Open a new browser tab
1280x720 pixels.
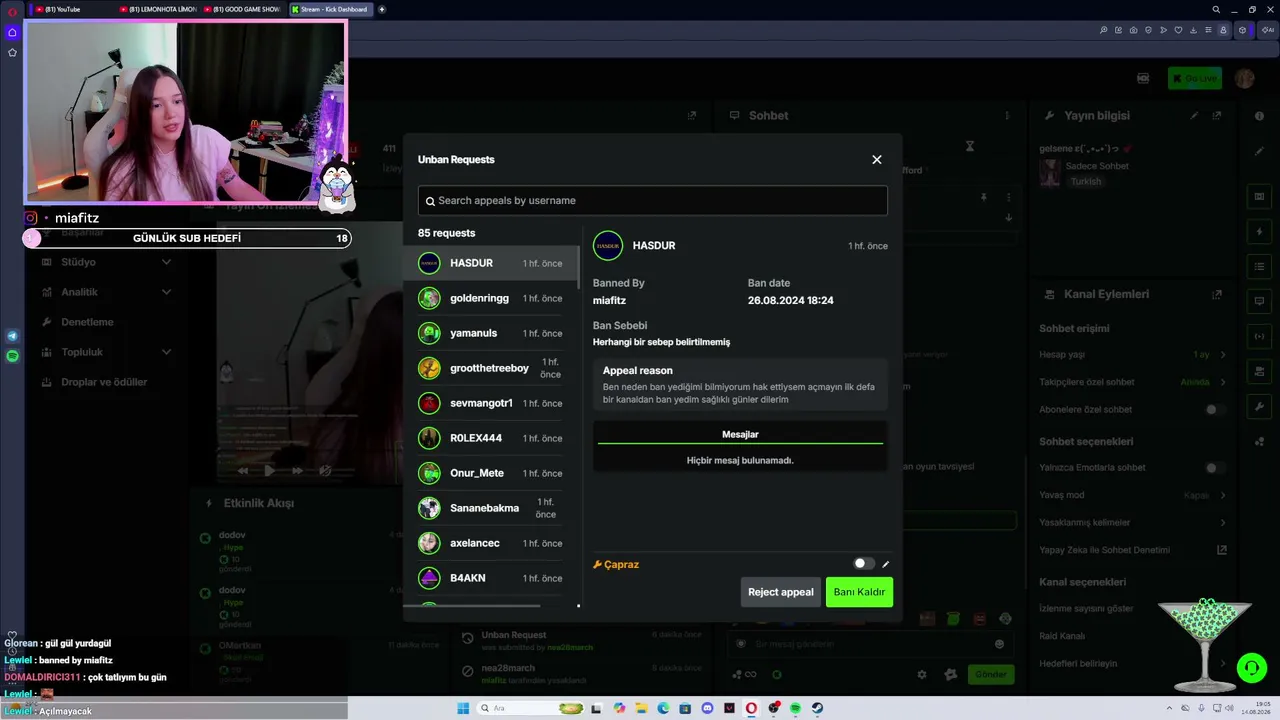(x=382, y=9)
